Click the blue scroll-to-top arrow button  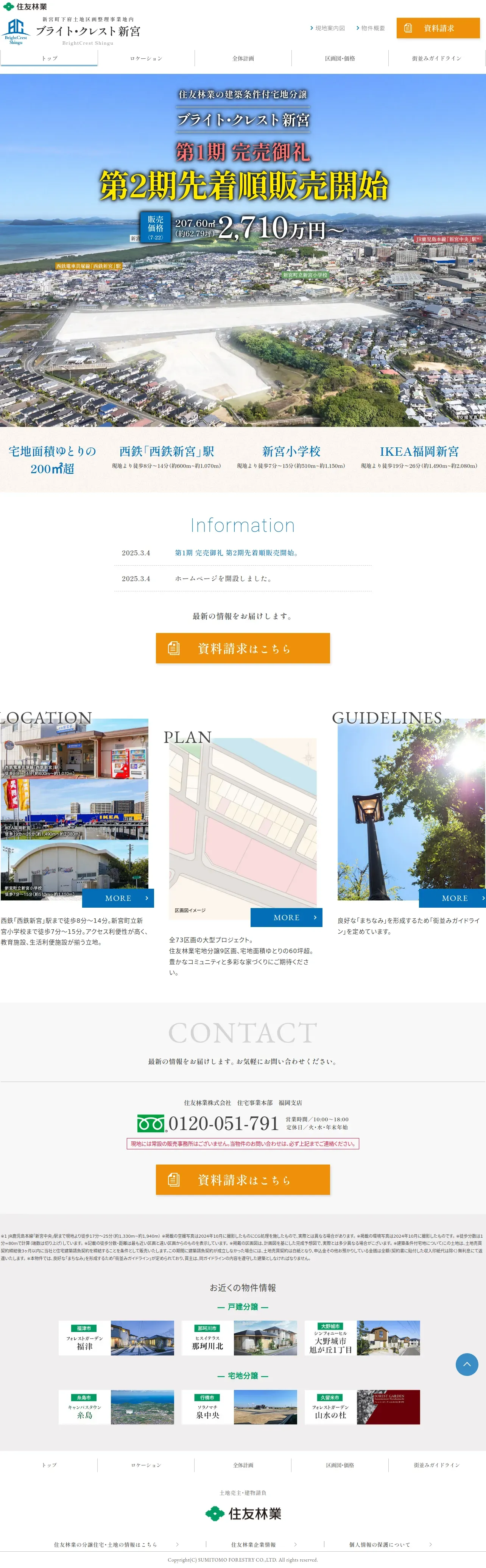click(467, 1364)
